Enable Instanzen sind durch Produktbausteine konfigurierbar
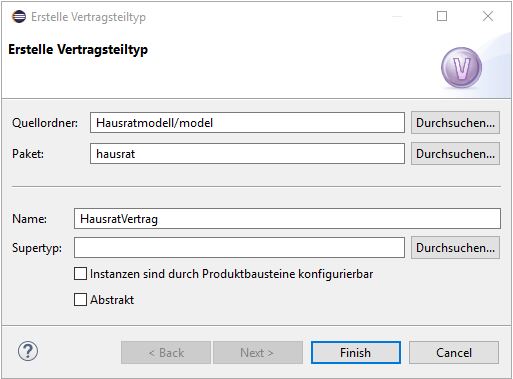This screenshot has width=513, height=379. pos(80,274)
